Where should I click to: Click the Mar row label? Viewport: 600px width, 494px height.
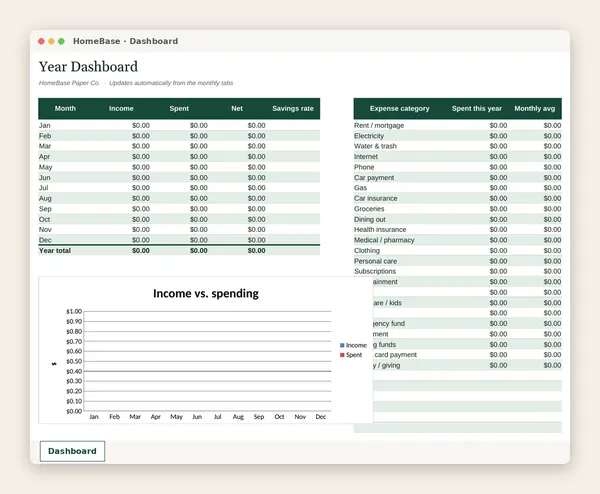(45, 146)
